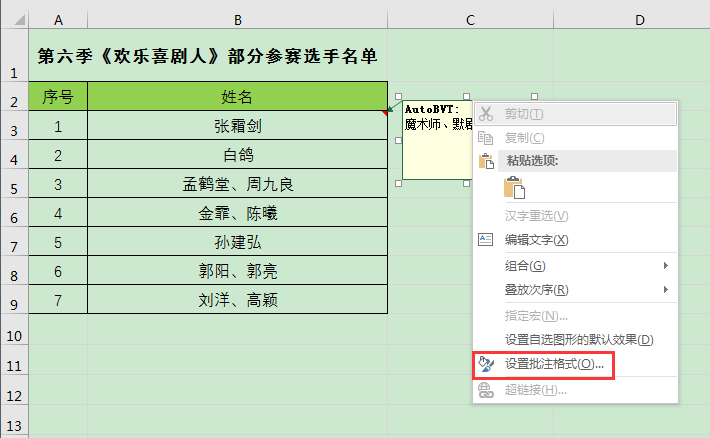Click cell containing 张霜剑
The image size is (710, 438).
click(x=237, y=125)
